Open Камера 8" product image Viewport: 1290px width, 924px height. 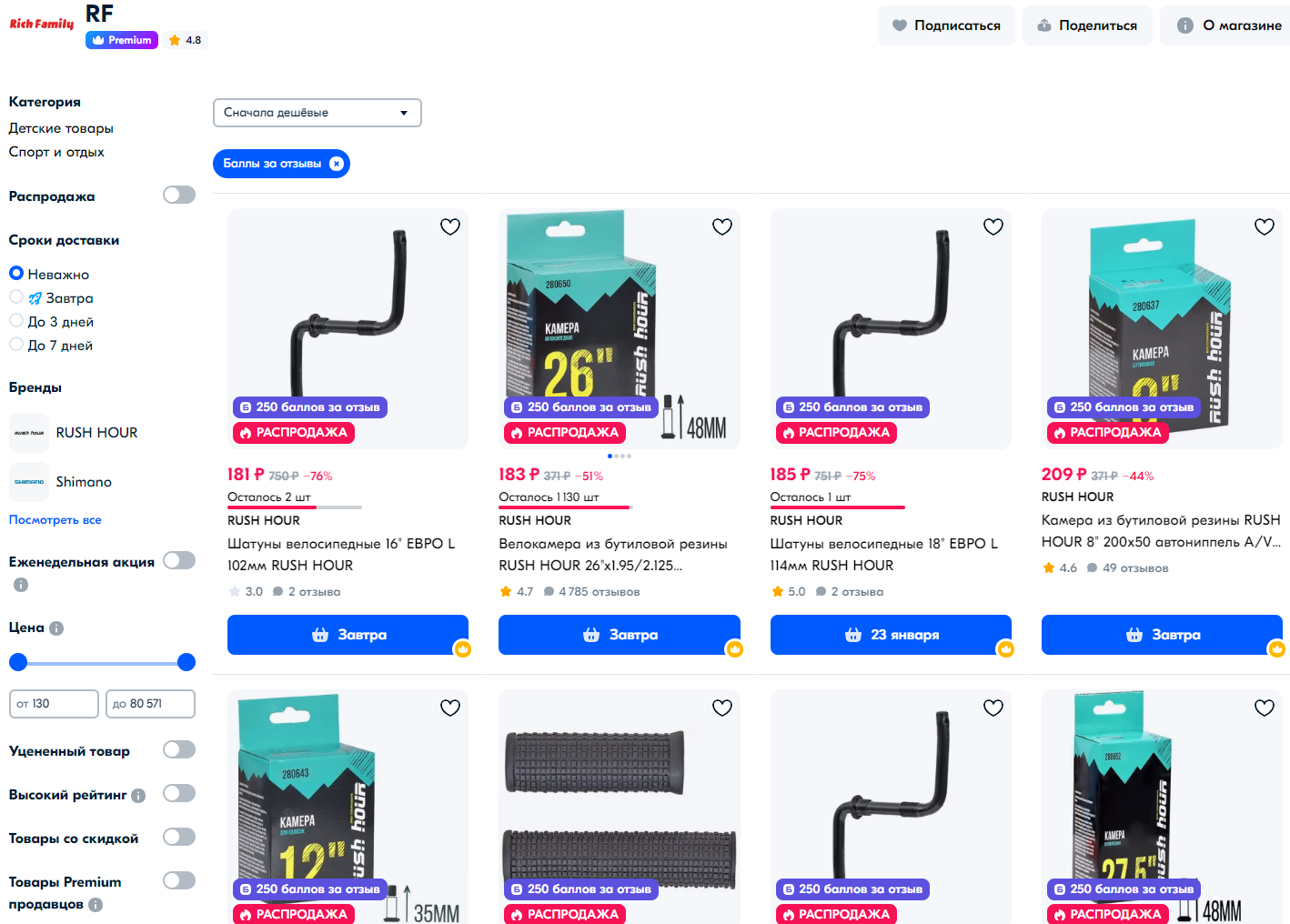coord(1162,328)
